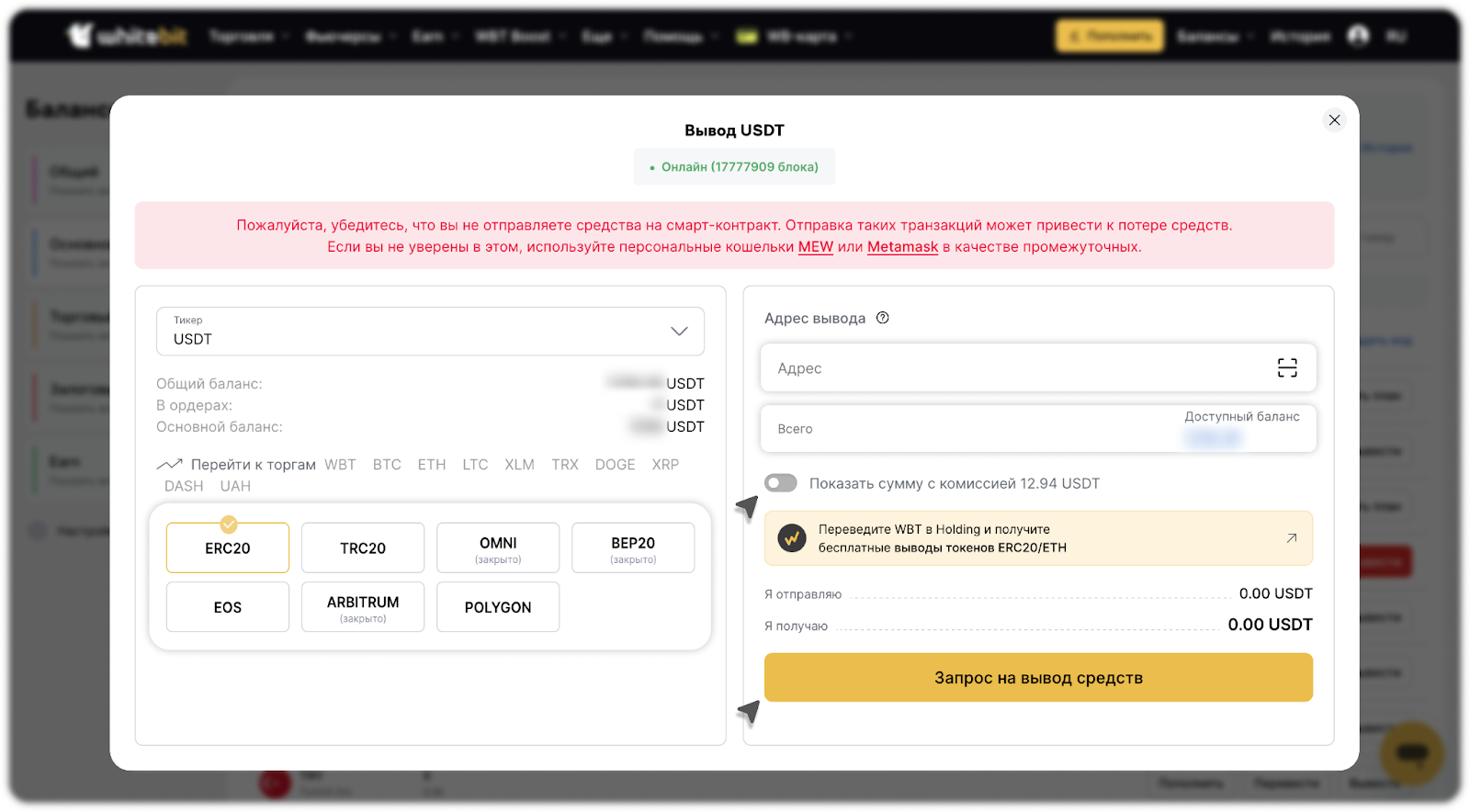This screenshot has height=812, width=1470.
Task: Select the OMNI network option
Action: (x=498, y=548)
